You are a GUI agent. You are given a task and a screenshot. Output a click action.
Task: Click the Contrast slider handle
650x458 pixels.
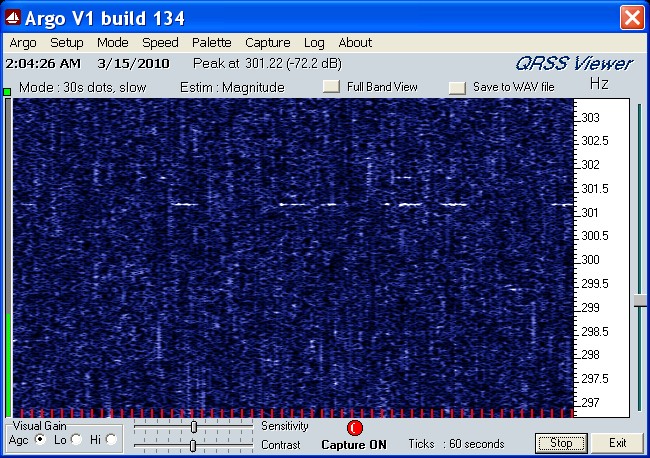coord(193,446)
